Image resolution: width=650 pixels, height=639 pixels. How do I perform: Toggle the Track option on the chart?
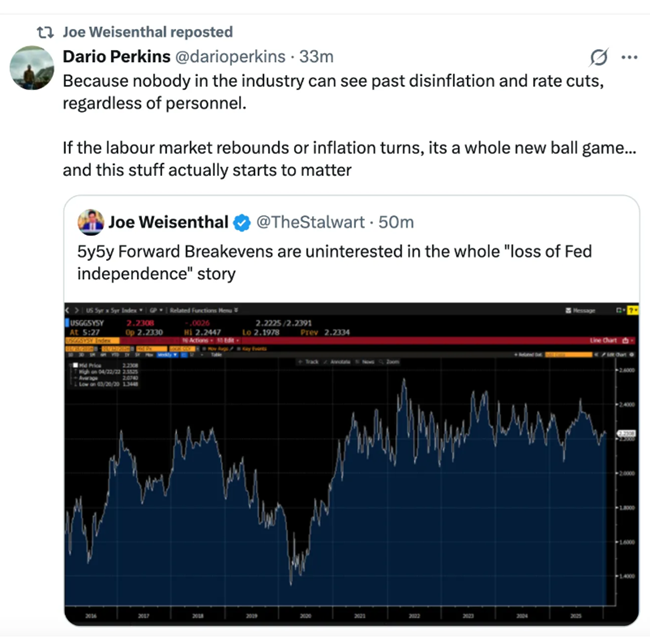pyautogui.click(x=311, y=361)
